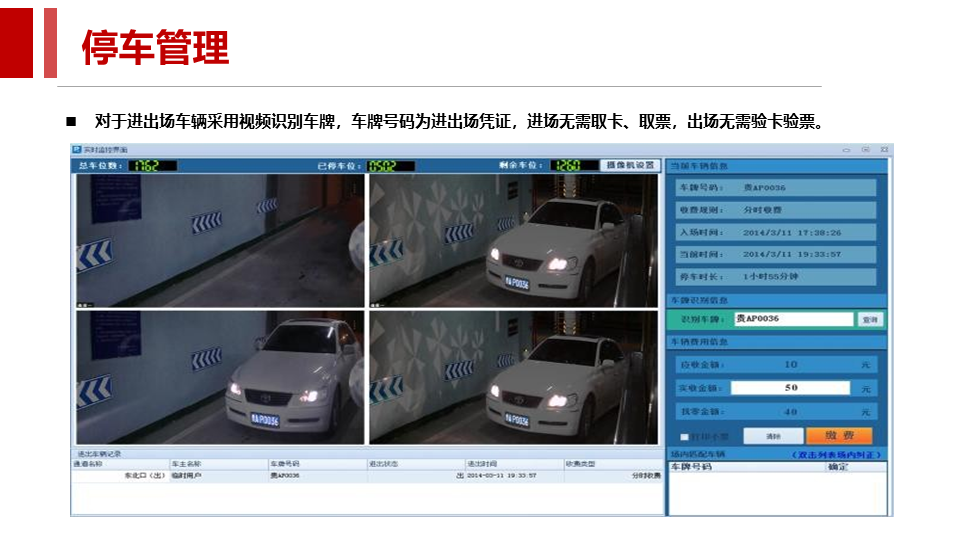Viewport: 960px width, 540px height.
Task: Click the 识别车牌 plate number input field
Action: [793, 319]
